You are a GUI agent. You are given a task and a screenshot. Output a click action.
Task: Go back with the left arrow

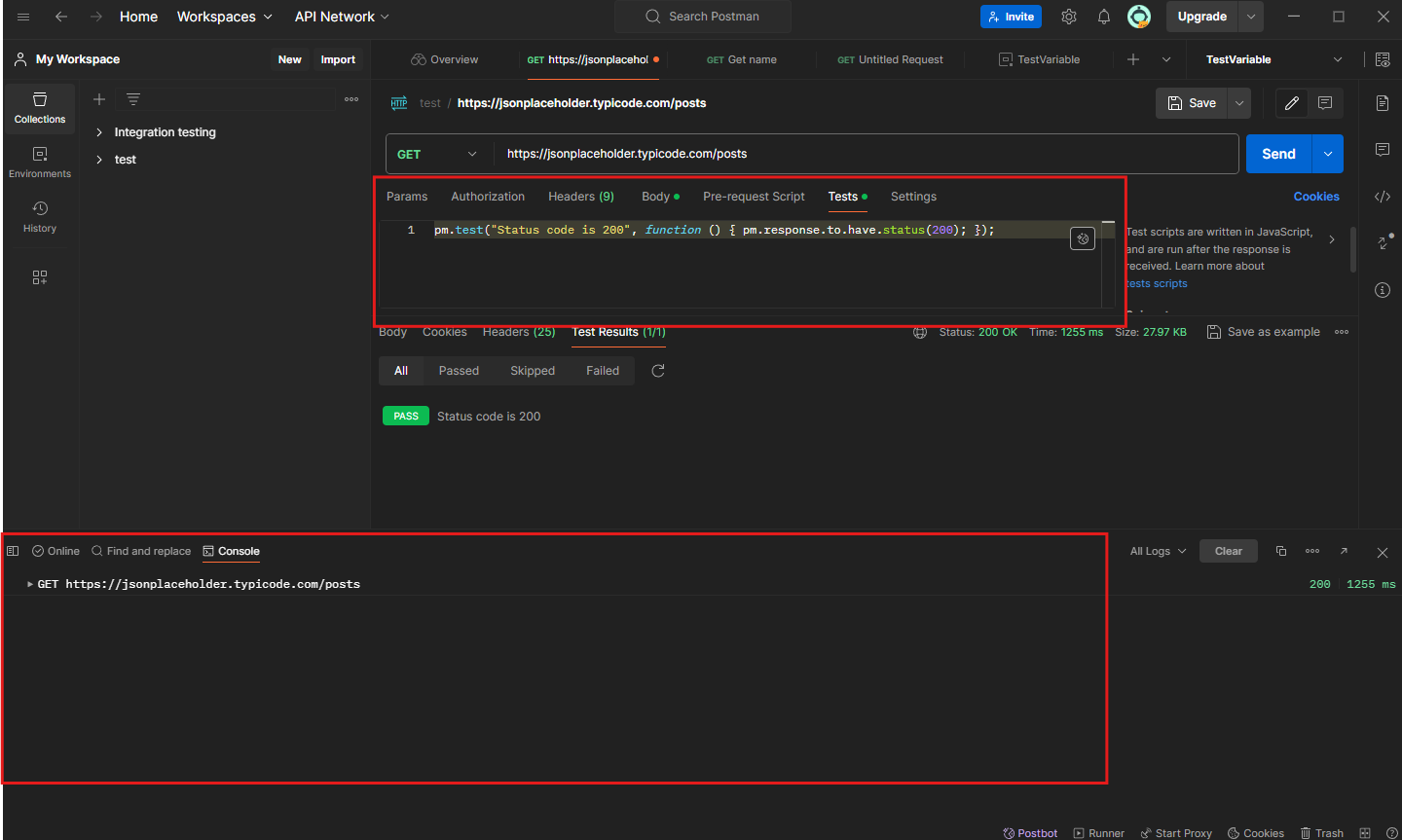(61, 17)
